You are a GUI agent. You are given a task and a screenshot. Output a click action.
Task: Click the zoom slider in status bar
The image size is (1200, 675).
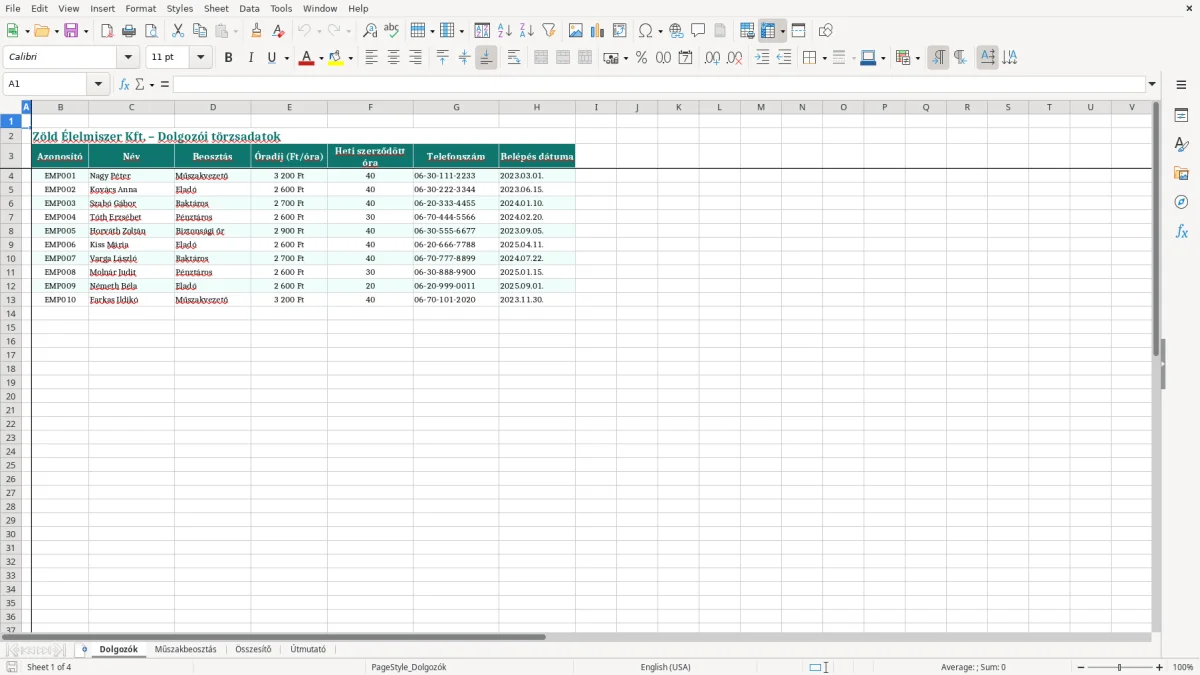click(1120, 667)
